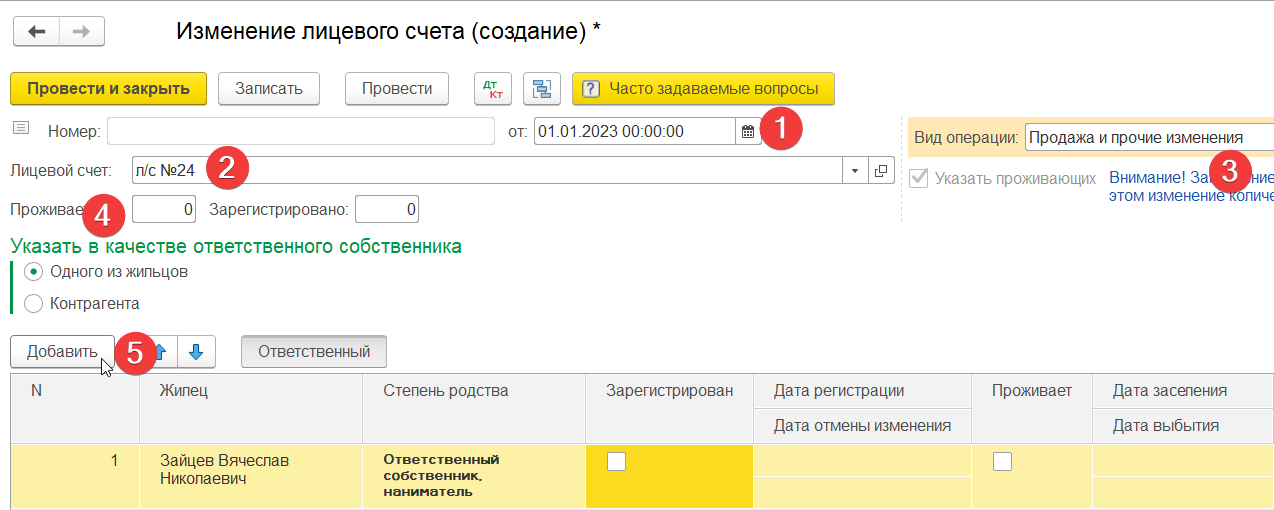Click the Степень родства column header
This screenshot has height=510, width=1274.
pyautogui.click(x=473, y=408)
